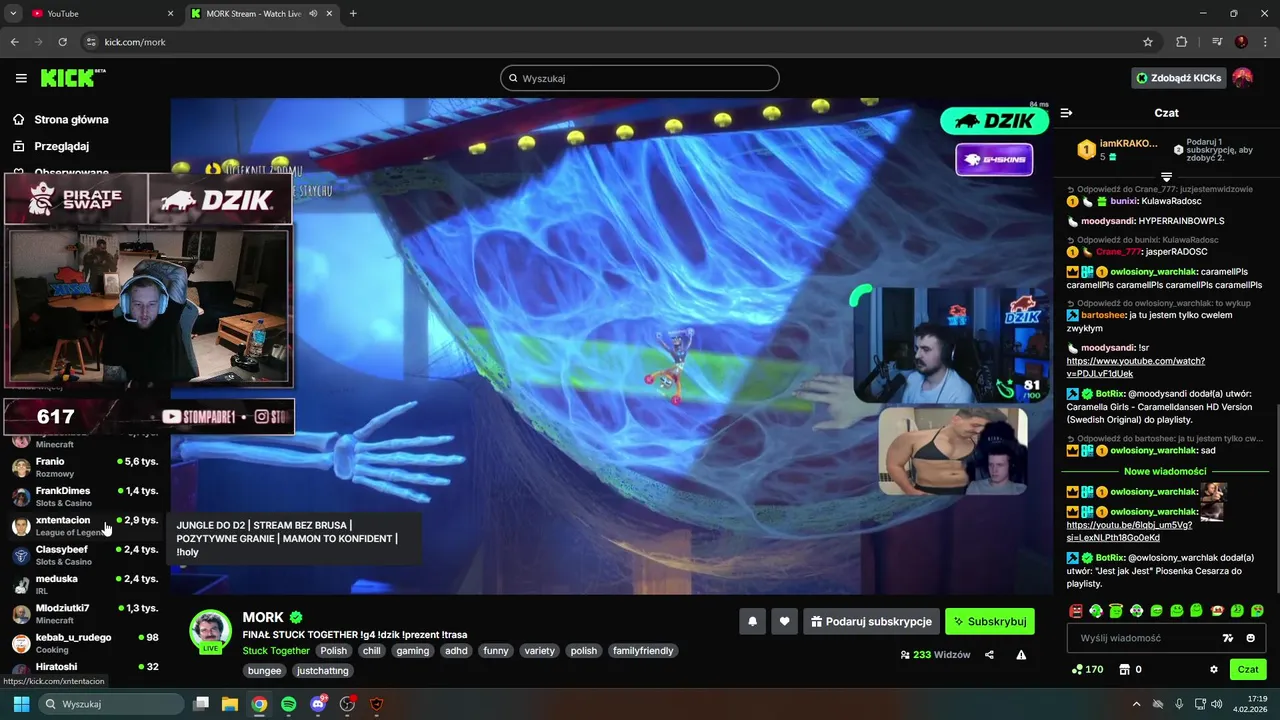This screenshot has width=1280, height=720.
Task: Select the gaming tag
Action: click(412, 650)
